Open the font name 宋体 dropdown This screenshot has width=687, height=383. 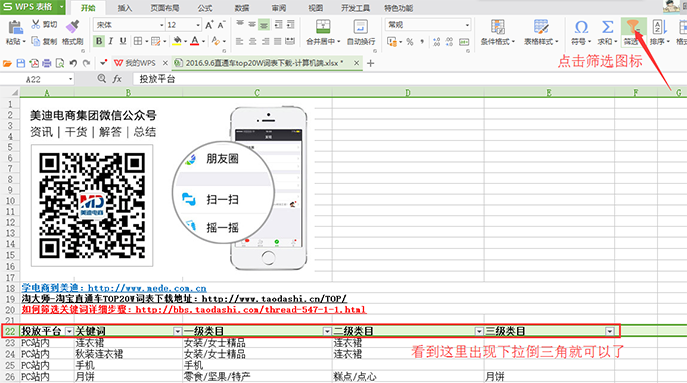click(x=161, y=25)
